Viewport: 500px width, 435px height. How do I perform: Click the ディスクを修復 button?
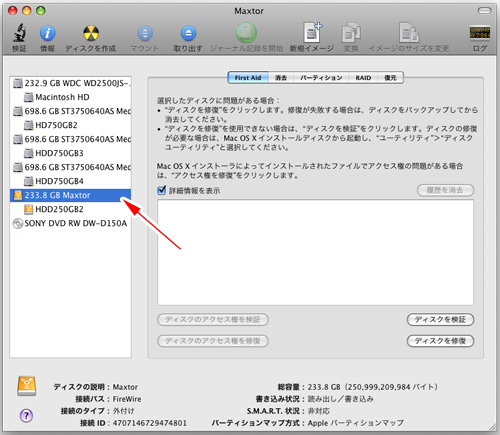click(x=440, y=341)
